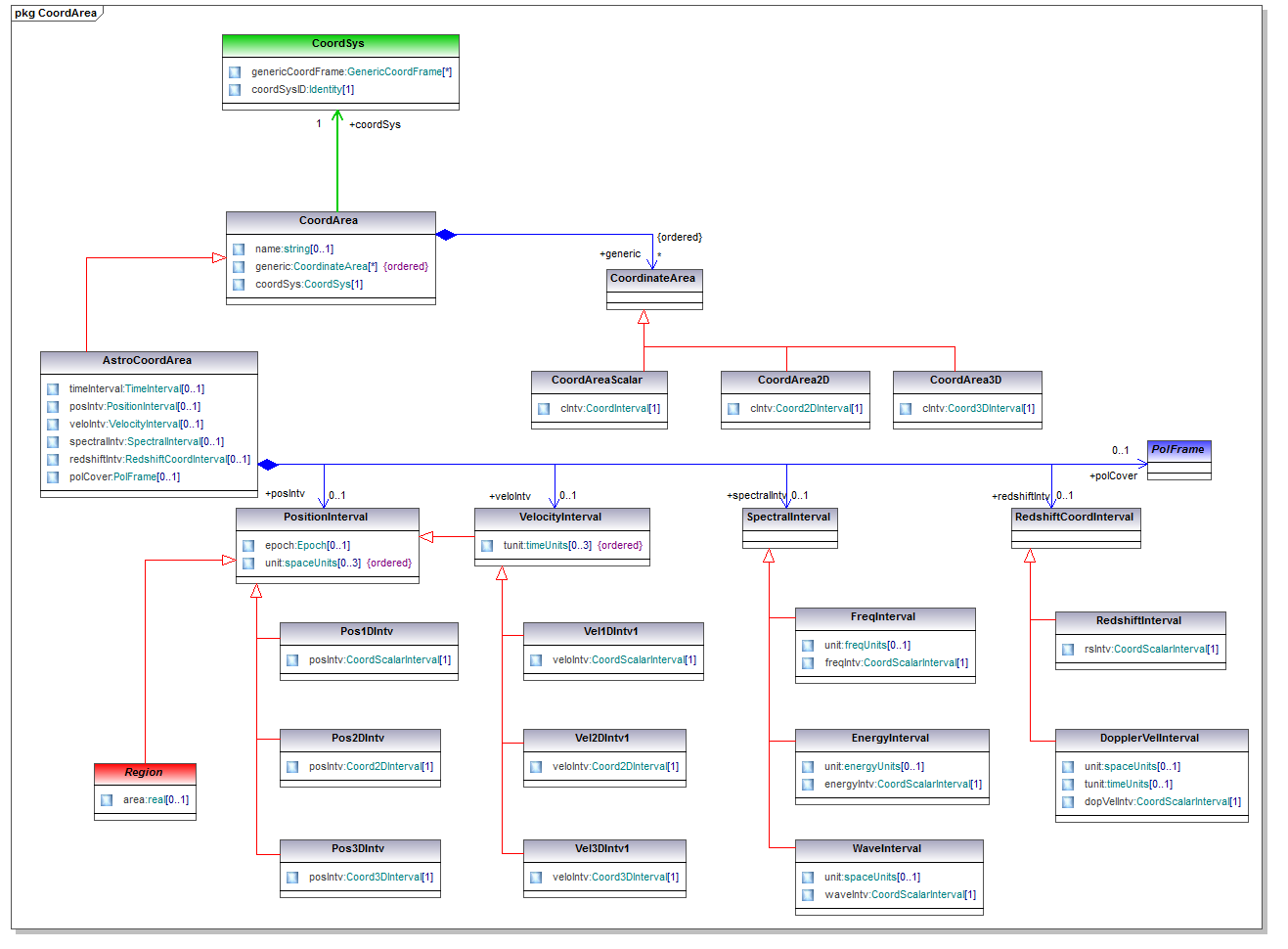Click the icon beside waveIntv in WaveInterval
This screenshot has height=949, width=1288.
click(x=808, y=895)
